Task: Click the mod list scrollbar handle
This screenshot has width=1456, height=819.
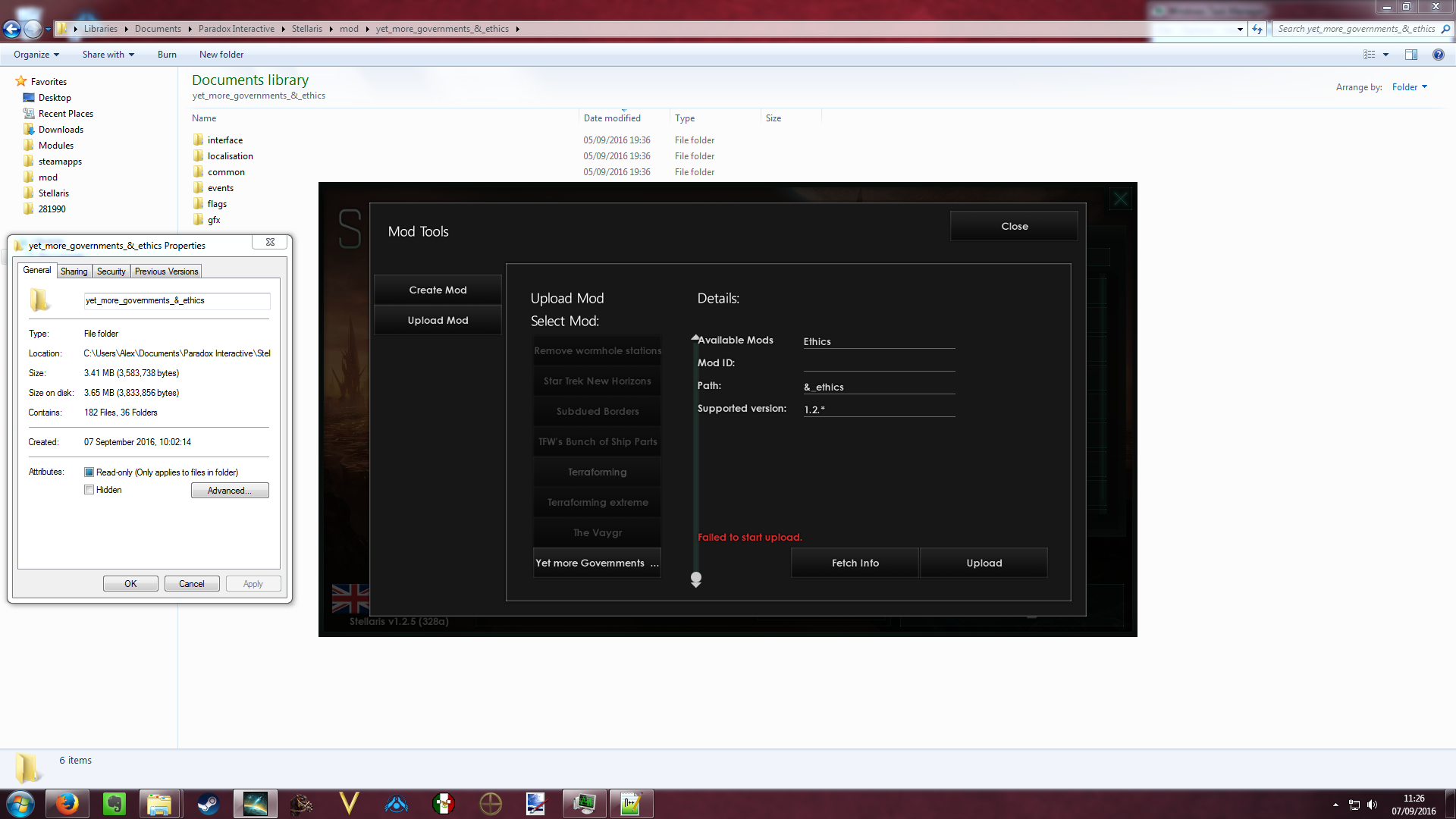Action: (696, 578)
